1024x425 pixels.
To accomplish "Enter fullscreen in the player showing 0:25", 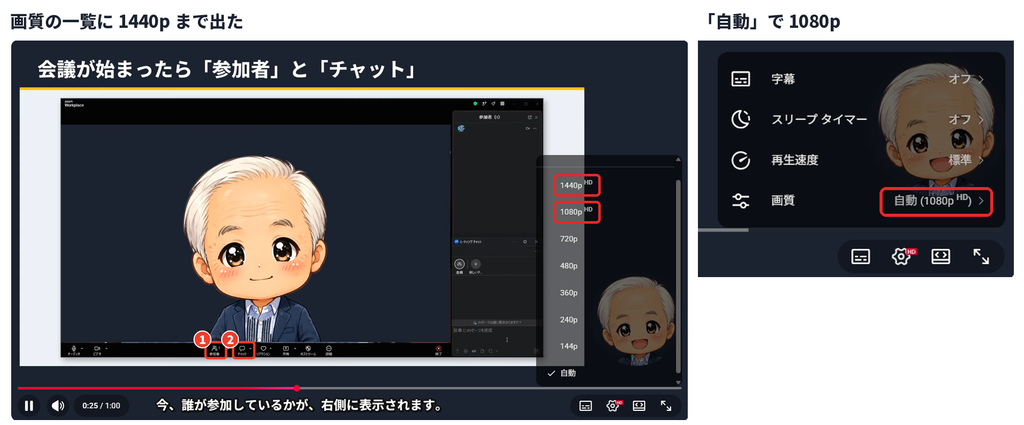I will tap(666, 405).
